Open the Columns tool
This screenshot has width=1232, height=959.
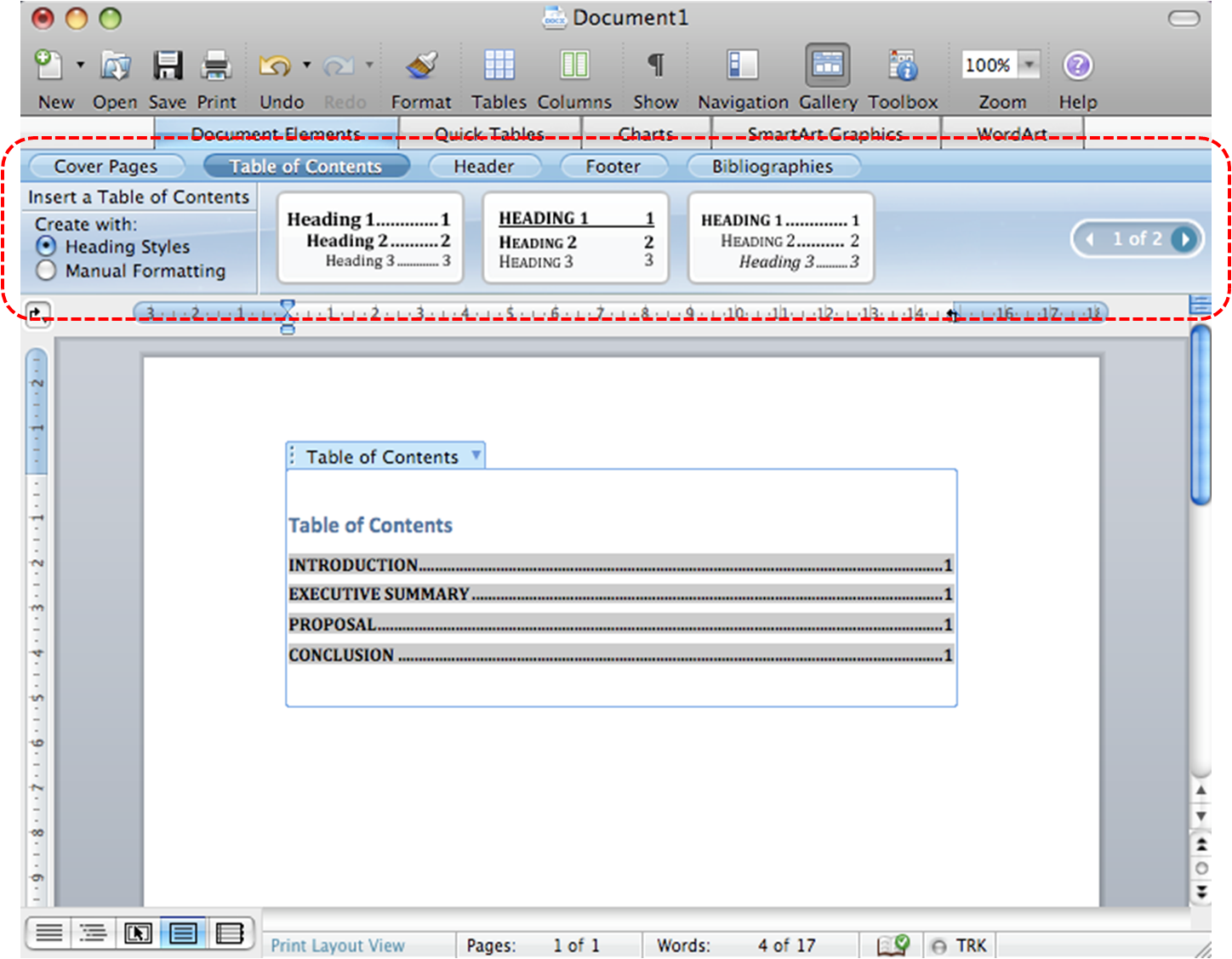pos(574,65)
